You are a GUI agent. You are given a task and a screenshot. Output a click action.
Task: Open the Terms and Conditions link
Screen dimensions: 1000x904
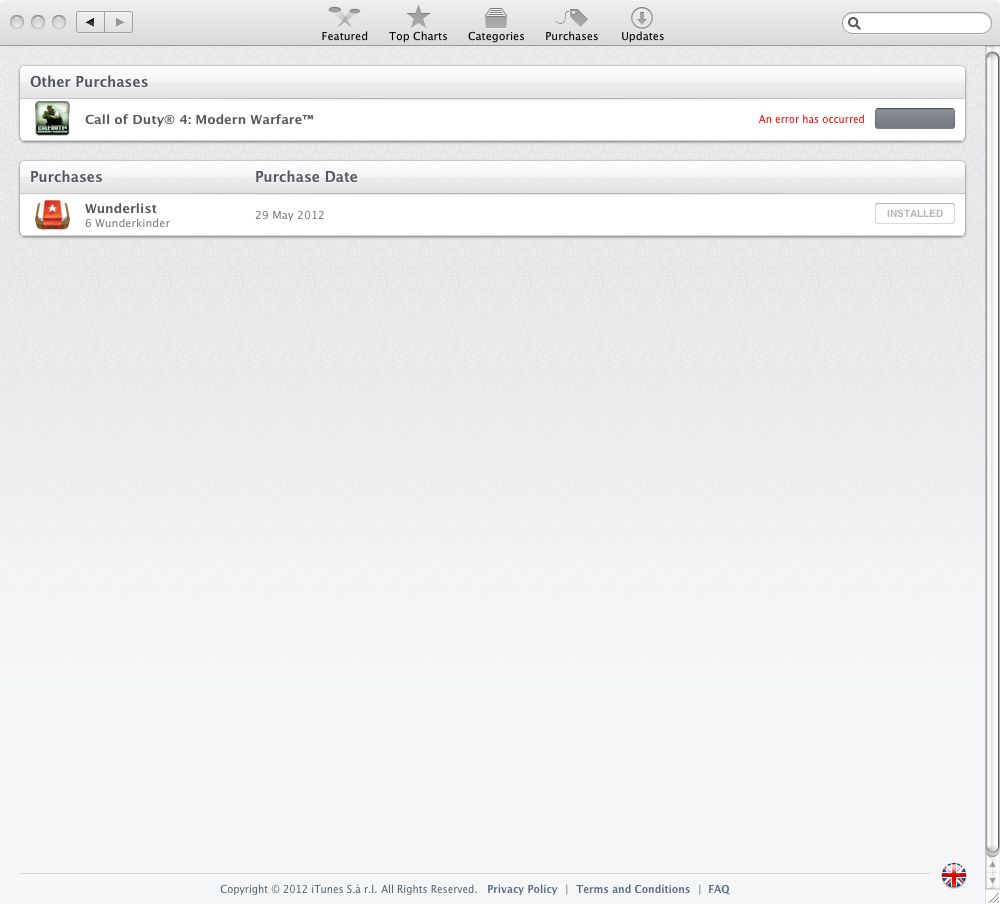[633, 889]
